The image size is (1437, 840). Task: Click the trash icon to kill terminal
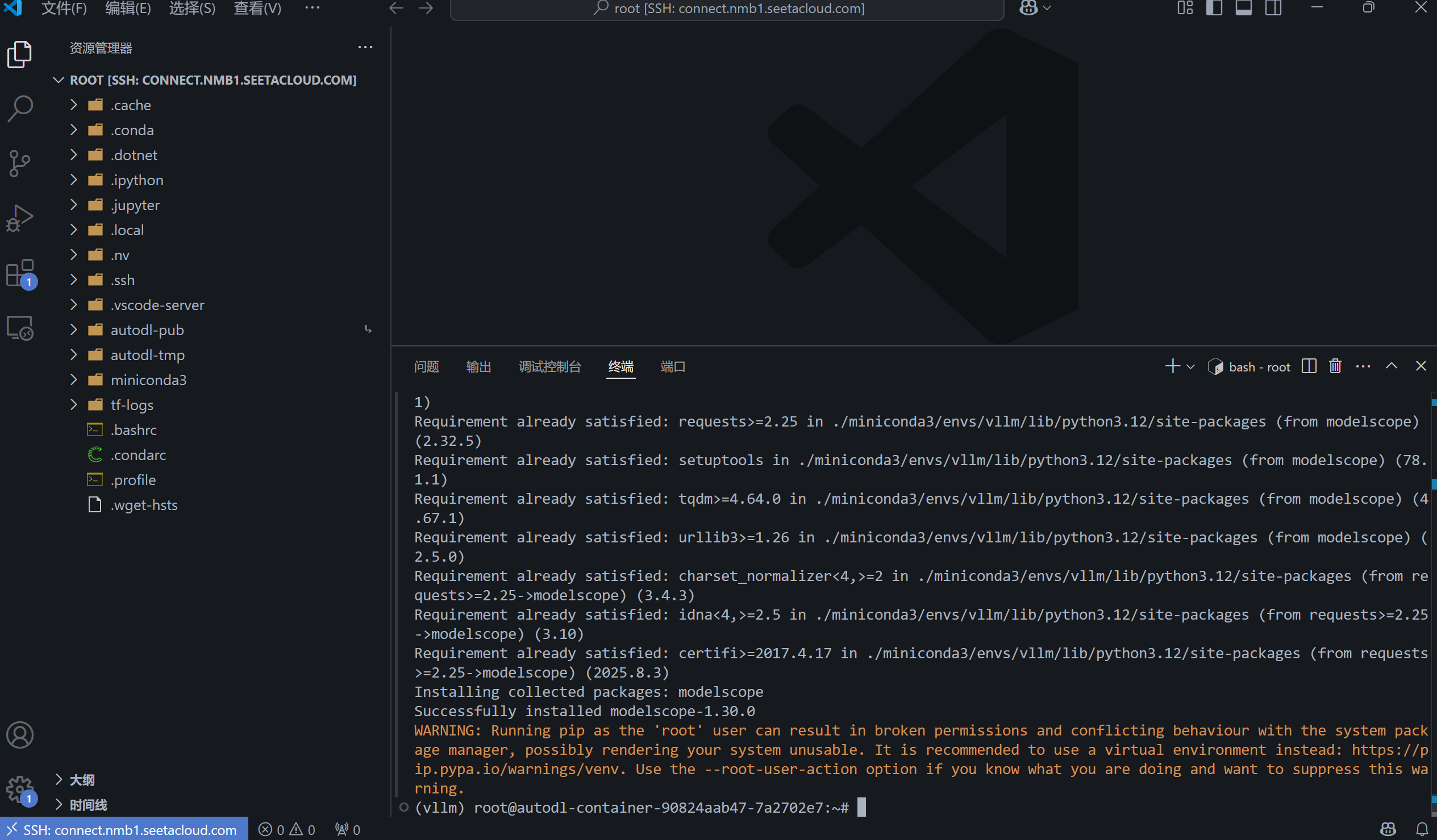[1335, 366]
